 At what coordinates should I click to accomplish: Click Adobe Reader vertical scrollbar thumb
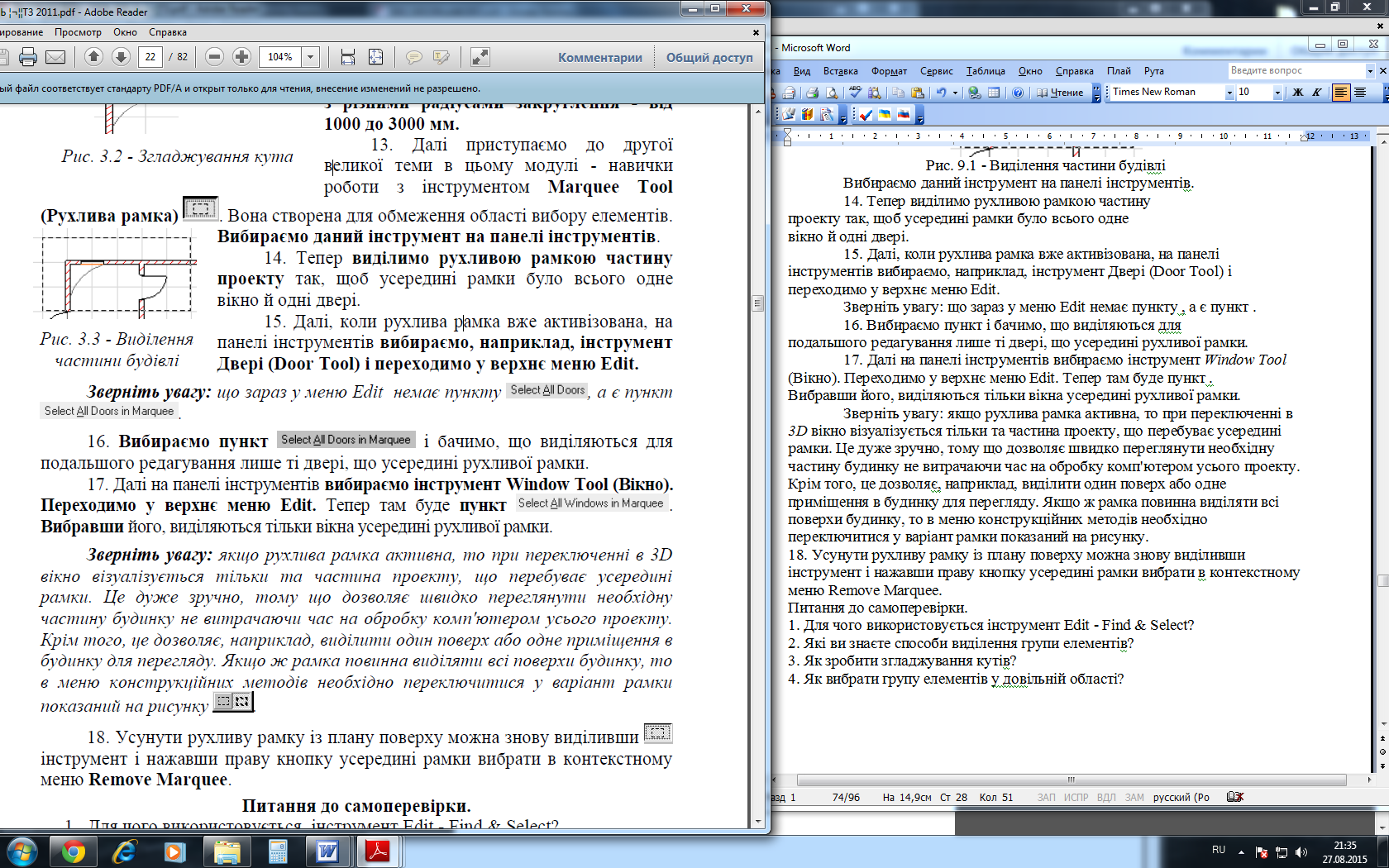coord(757,303)
